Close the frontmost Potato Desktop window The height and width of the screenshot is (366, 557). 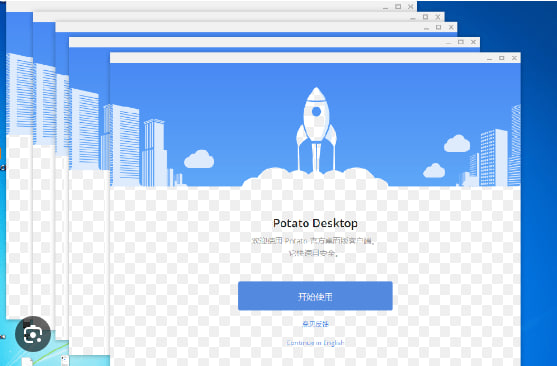(x=514, y=58)
